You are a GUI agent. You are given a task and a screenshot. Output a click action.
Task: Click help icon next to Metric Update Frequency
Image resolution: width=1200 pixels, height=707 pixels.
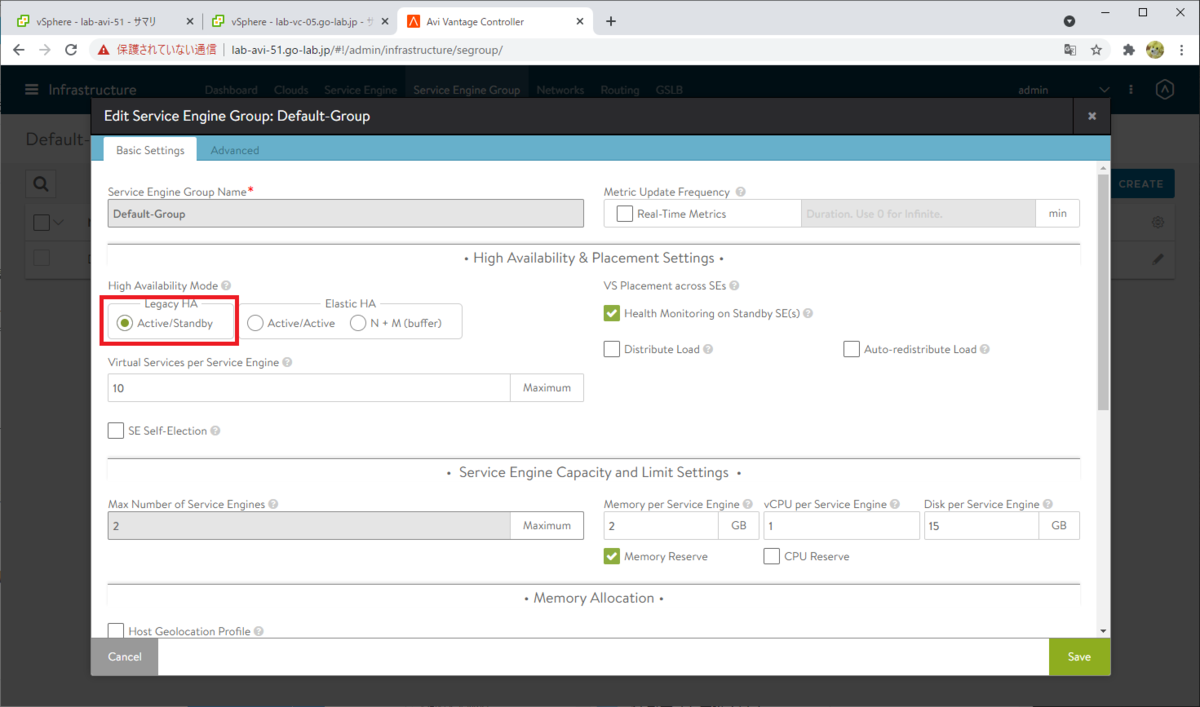click(x=741, y=192)
